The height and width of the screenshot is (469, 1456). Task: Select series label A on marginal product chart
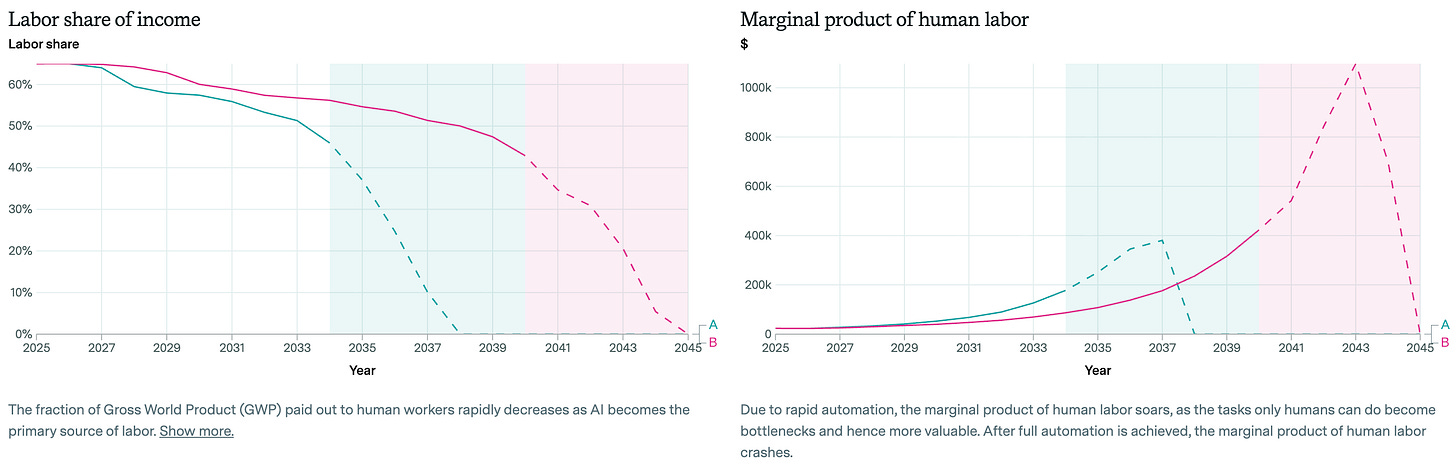click(x=1445, y=324)
